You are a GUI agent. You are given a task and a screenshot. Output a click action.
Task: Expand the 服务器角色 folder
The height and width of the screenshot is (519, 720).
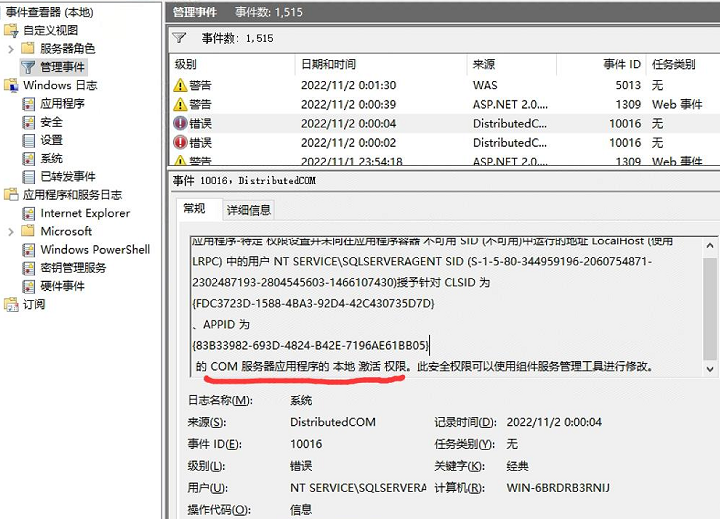click(x=10, y=49)
